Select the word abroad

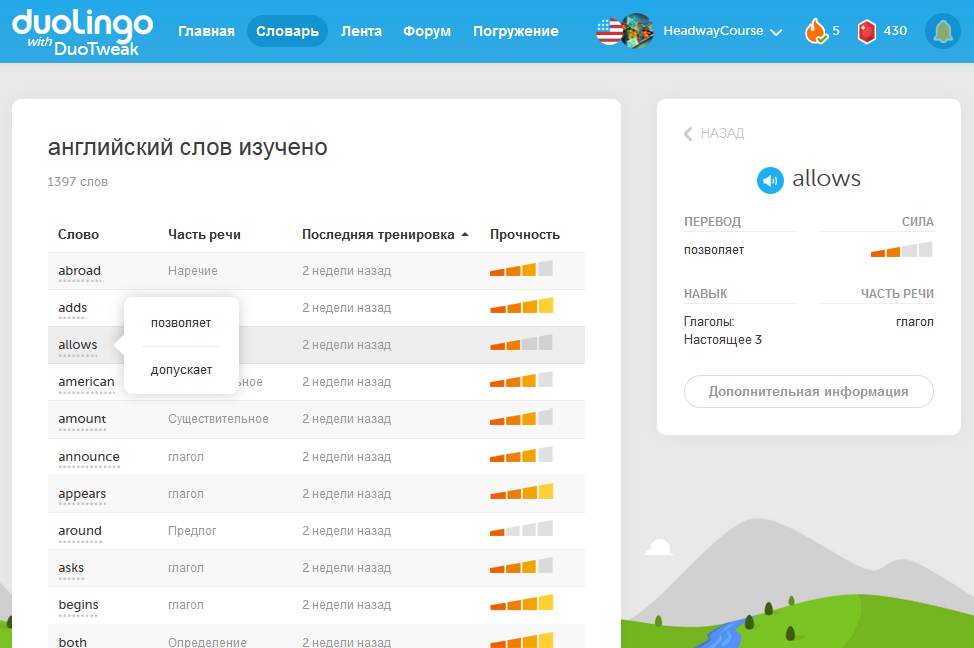(80, 271)
